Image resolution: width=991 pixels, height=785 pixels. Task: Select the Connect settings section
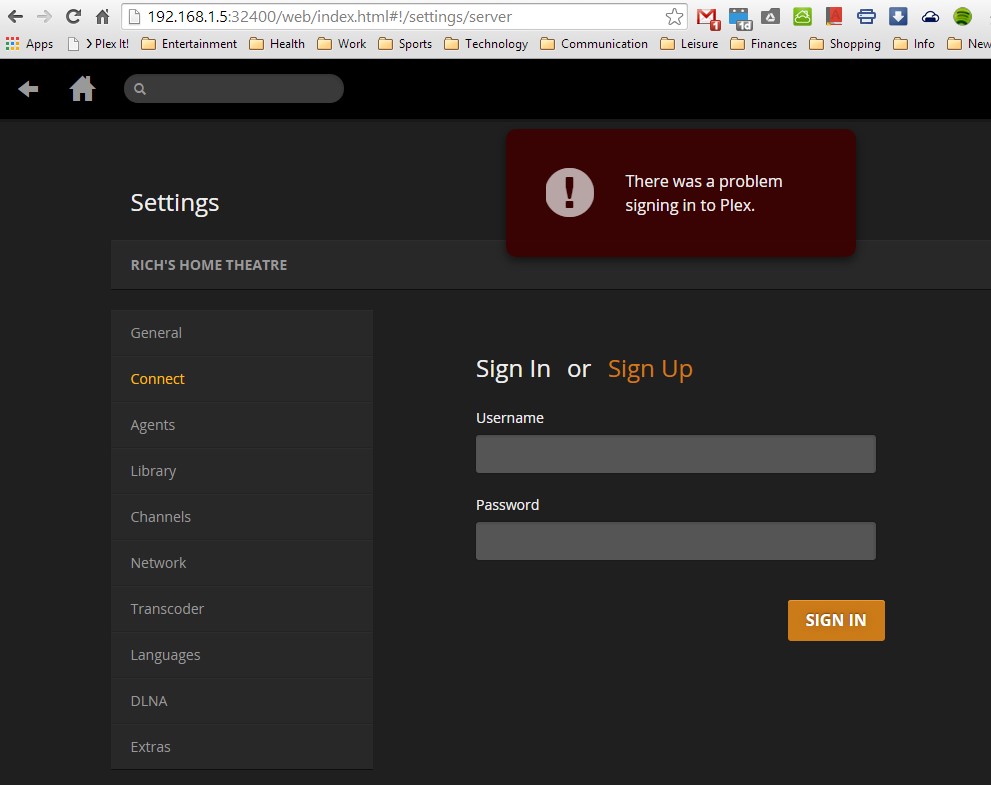tap(242, 379)
